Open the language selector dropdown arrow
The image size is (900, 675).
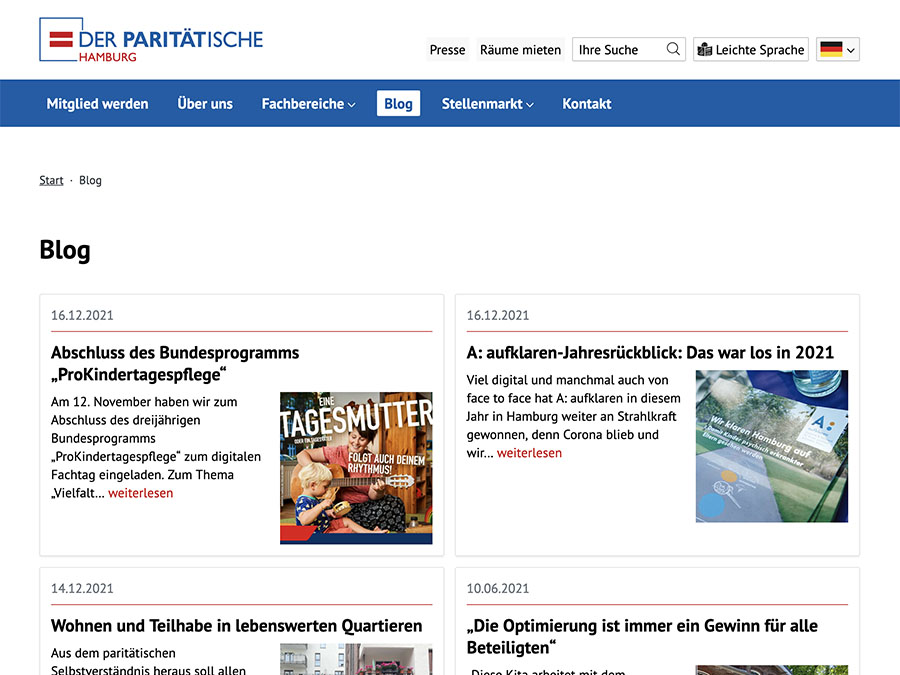pyautogui.click(x=851, y=50)
